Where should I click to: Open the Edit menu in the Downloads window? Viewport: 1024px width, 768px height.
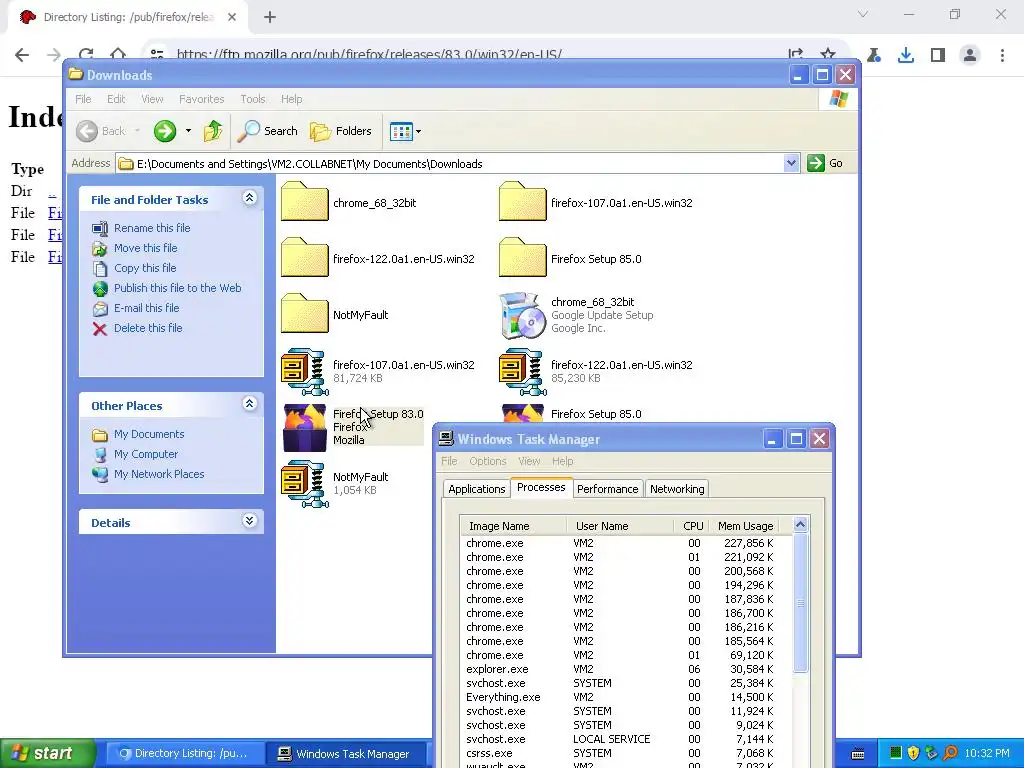[x=116, y=99]
